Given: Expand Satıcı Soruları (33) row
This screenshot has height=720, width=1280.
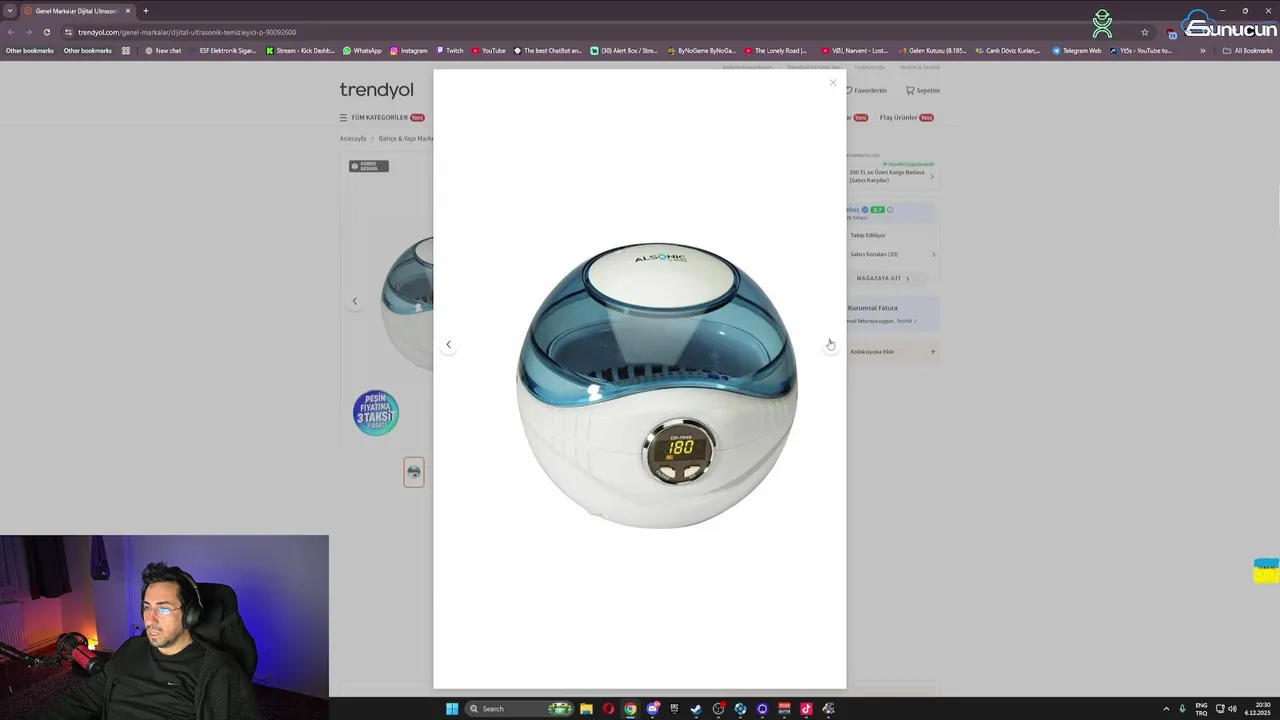Looking at the screenshot, I should [x=892, y=254].
